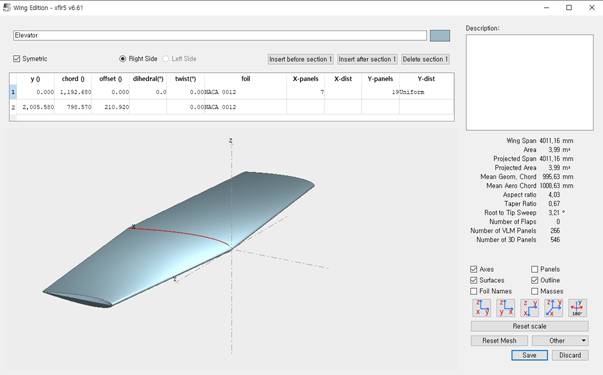Select the Left Side radio button
The width and height of the screenshot is (603, 375).
click(x=166, y=58)
